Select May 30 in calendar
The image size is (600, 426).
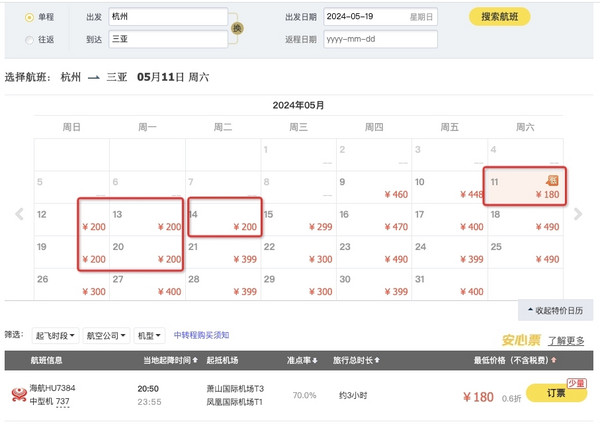[x=374, y=284]
